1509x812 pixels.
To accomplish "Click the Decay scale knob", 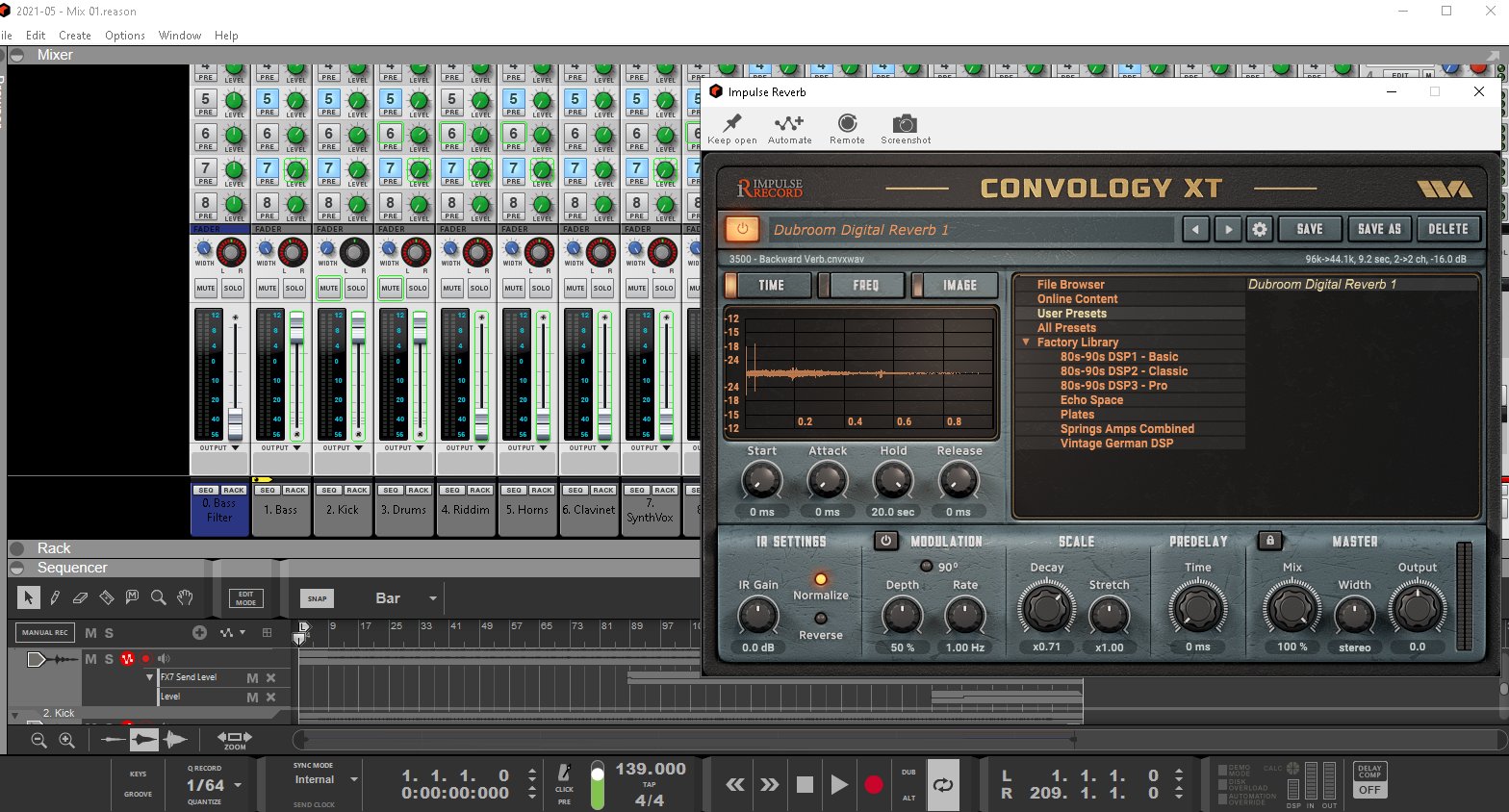I will point(1046,608).
